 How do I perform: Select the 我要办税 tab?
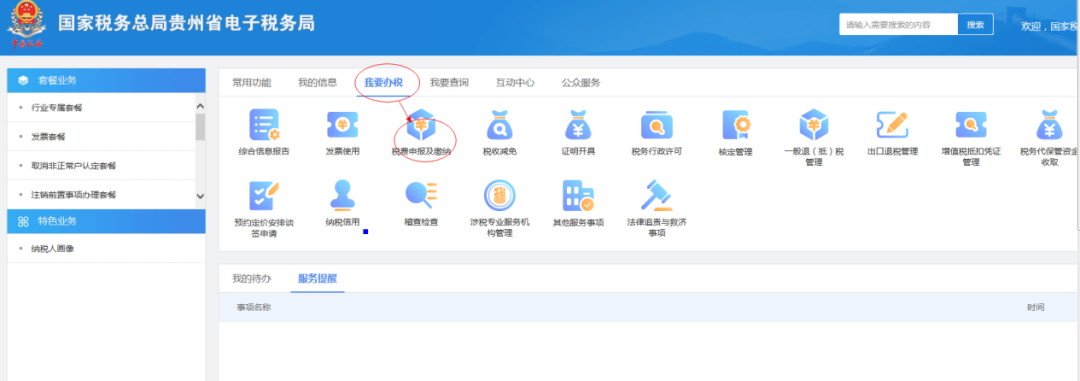[x=383, y=83]
